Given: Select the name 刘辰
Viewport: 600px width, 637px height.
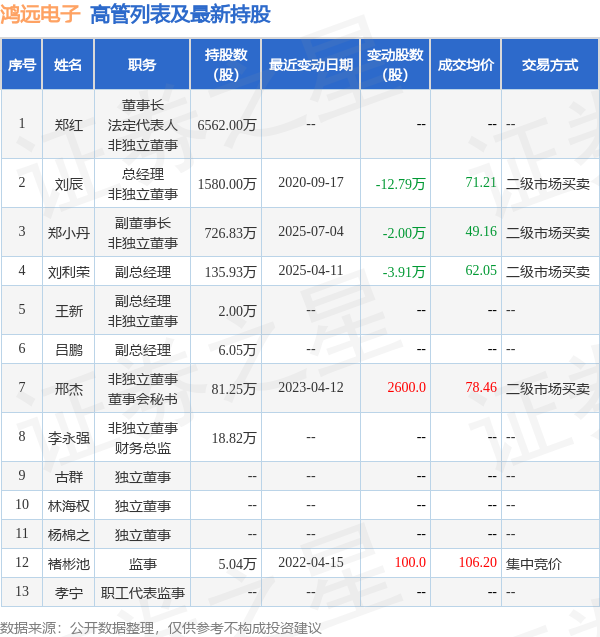Looking at the screenshot, I should click(x=69, y=184).
